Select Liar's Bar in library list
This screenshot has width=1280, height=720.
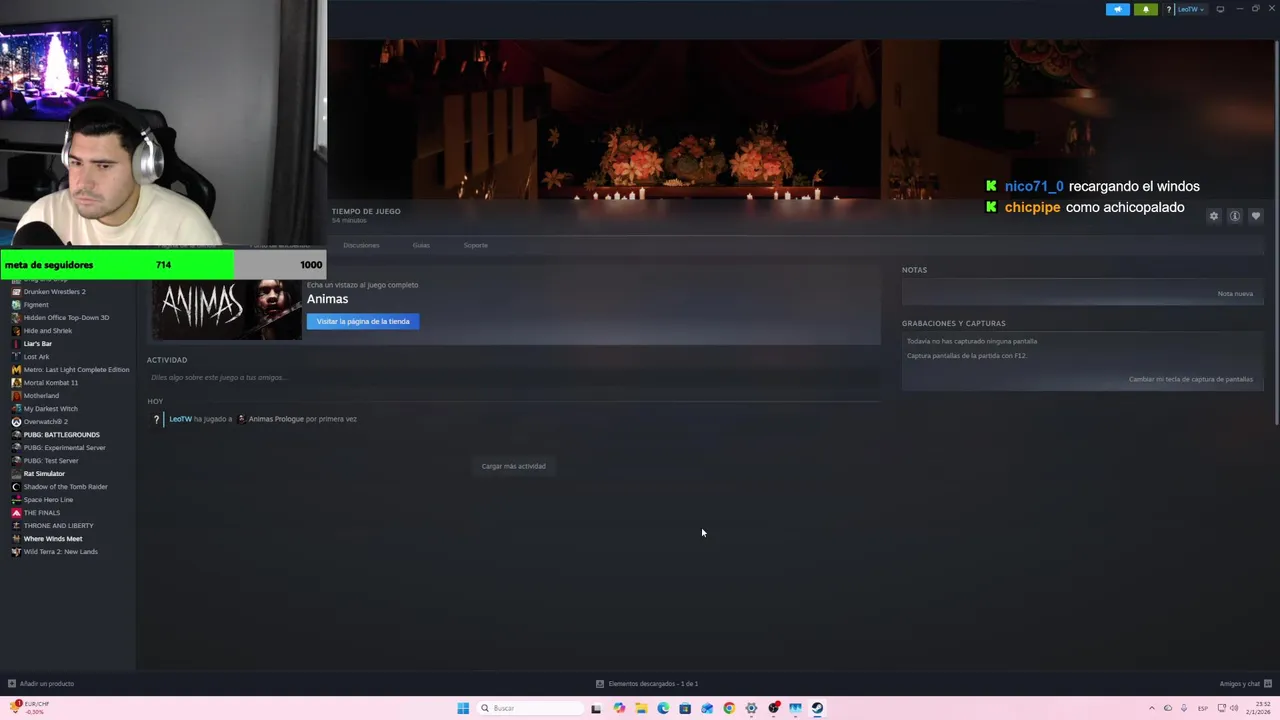click(38, 344)
